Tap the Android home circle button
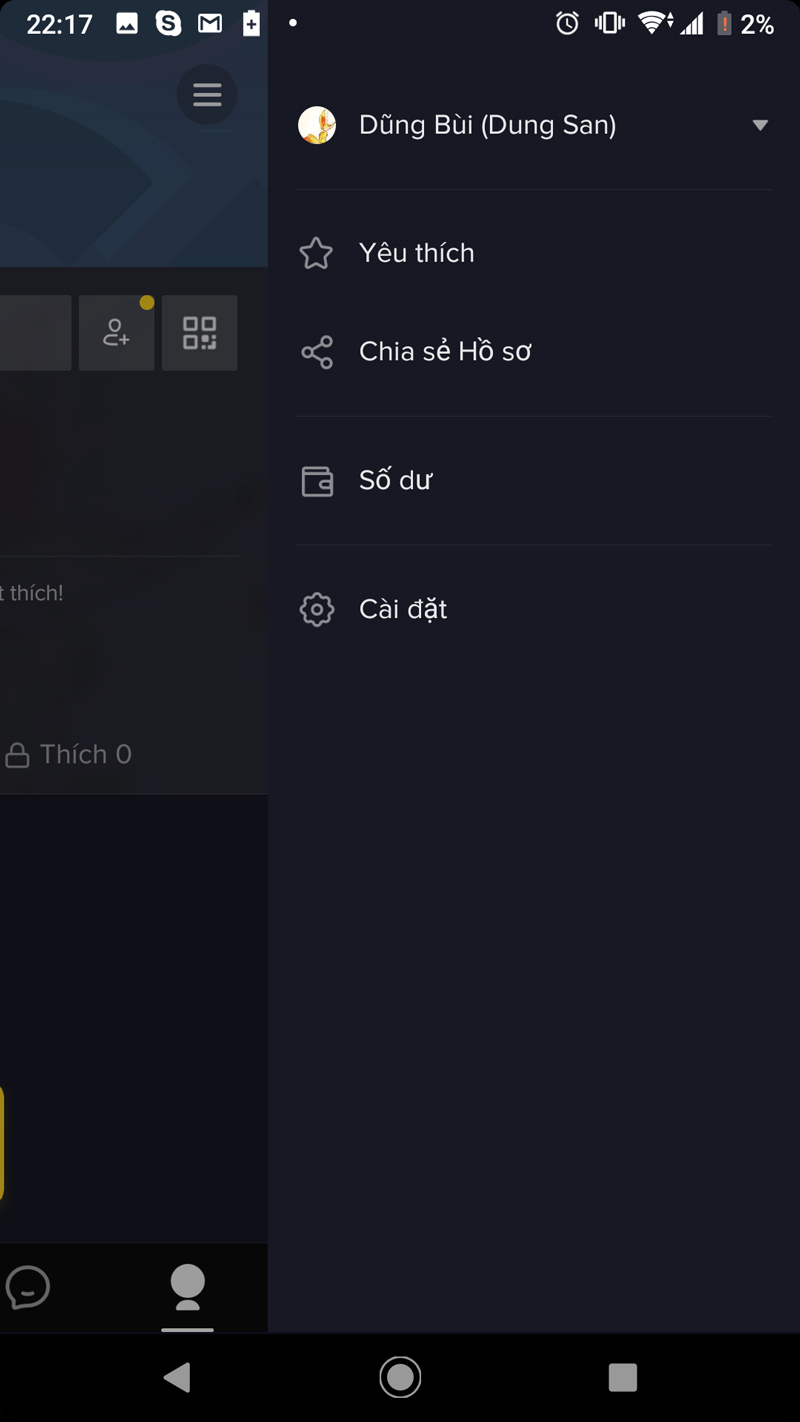The image size is (800, 1422). (x=400, y=1377)
